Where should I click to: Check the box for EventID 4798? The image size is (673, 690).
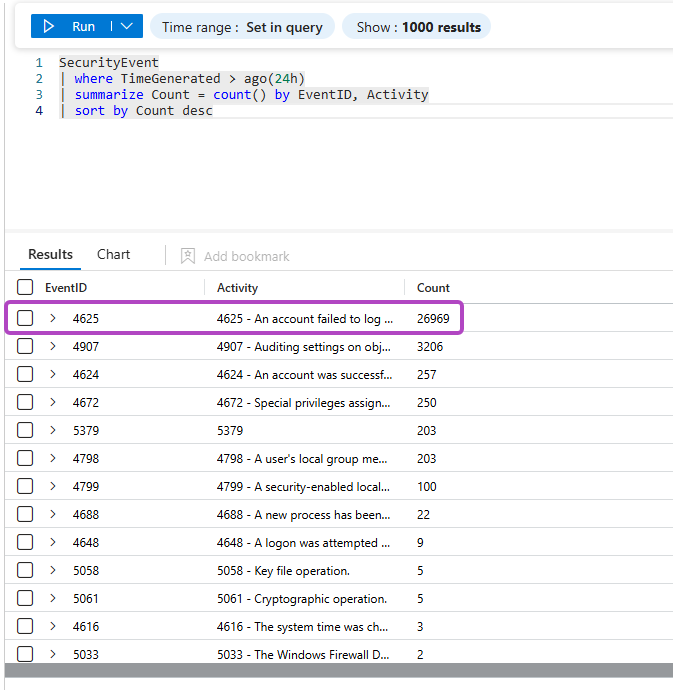[x=25, y=458]
